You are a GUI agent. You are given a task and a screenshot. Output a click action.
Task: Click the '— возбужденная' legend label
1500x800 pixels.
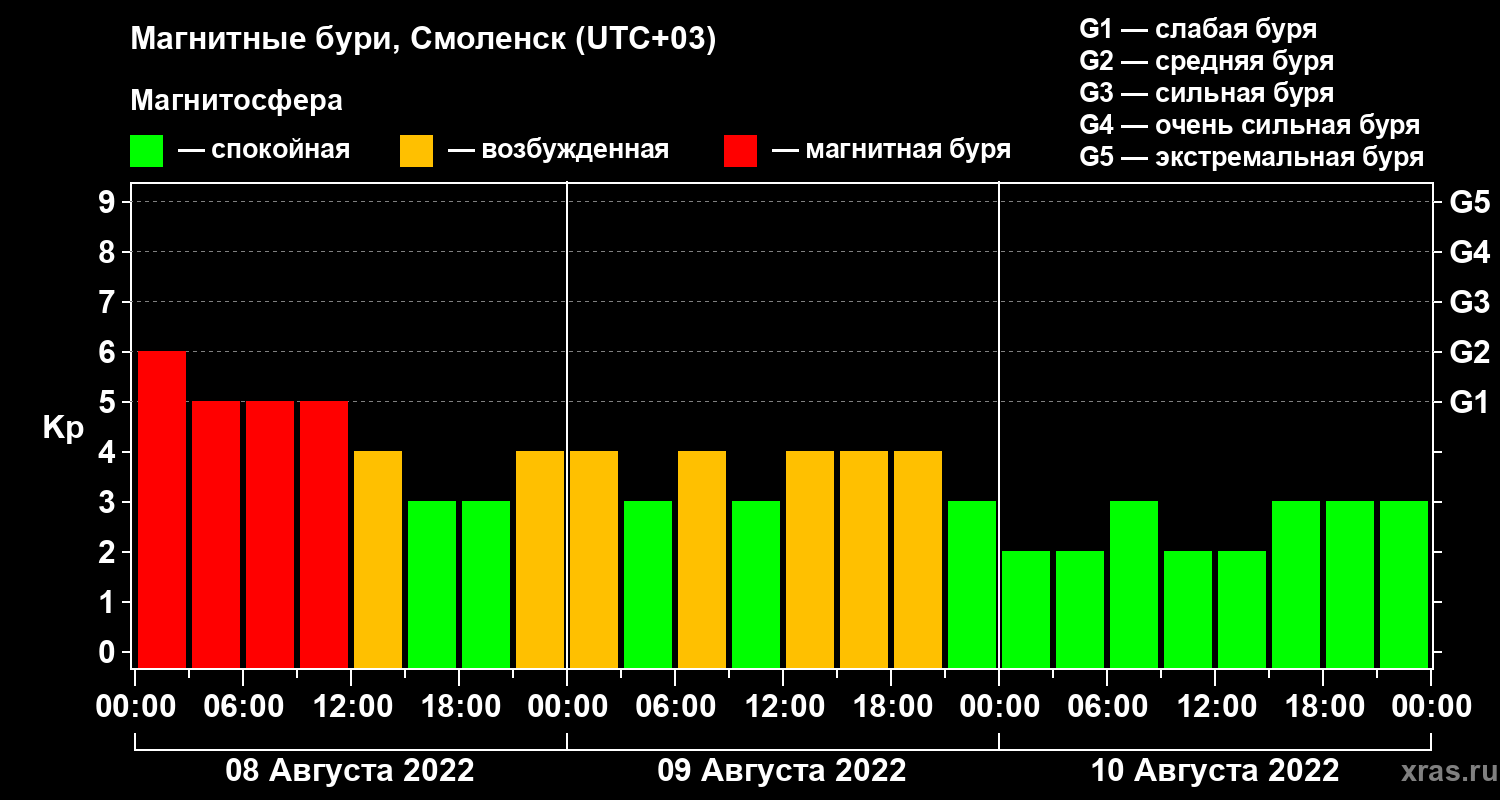pos(559,150)
